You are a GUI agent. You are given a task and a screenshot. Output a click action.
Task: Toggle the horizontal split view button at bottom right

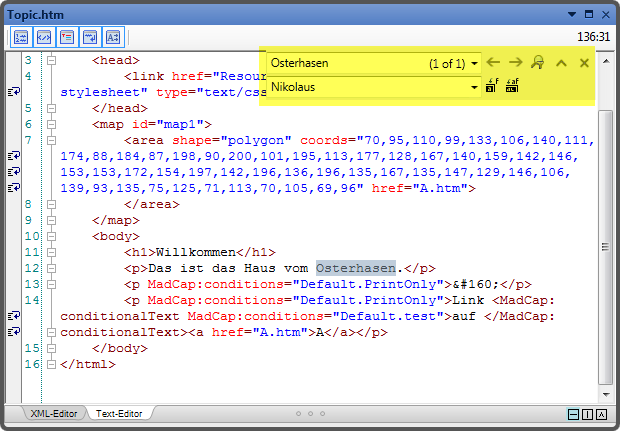coord(573,414)
